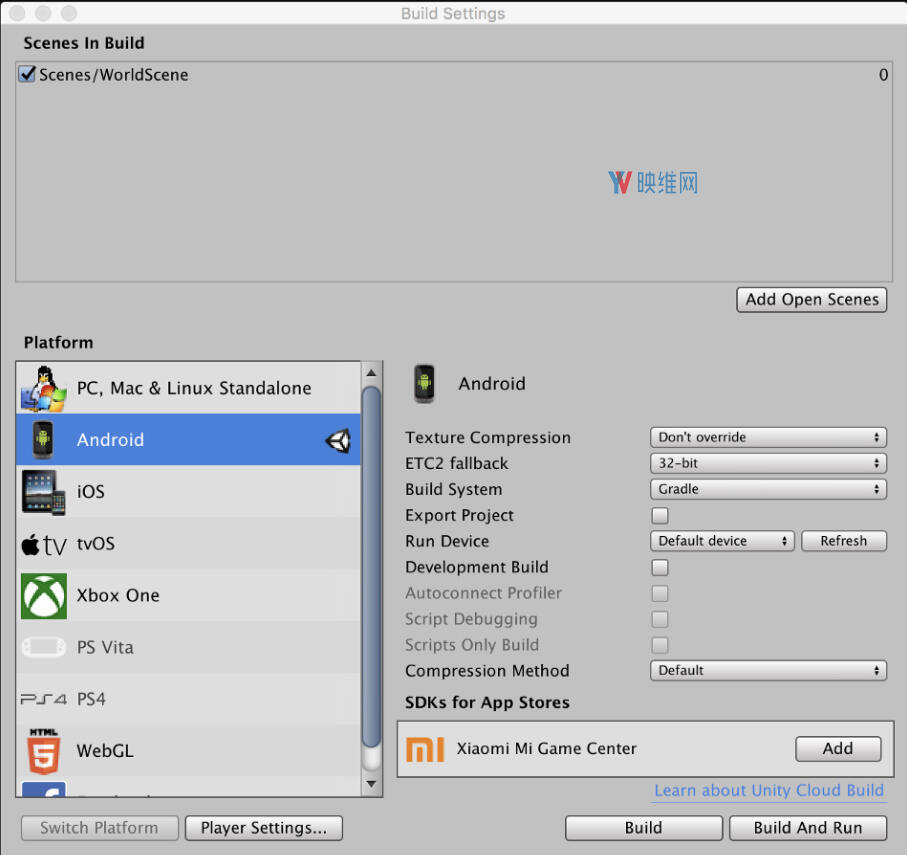Click the PS Vita console icon

pyautogui.click(x=43, y=648)
